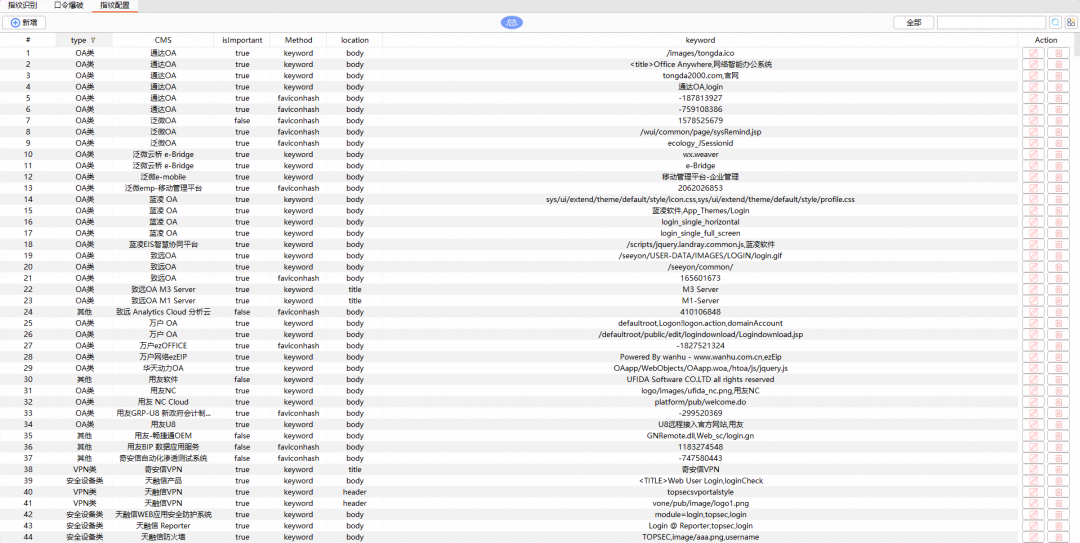Screen dimensions: 1080x543
Task: Edit row 22 M3 Server entry
Action: [1033, 289]
